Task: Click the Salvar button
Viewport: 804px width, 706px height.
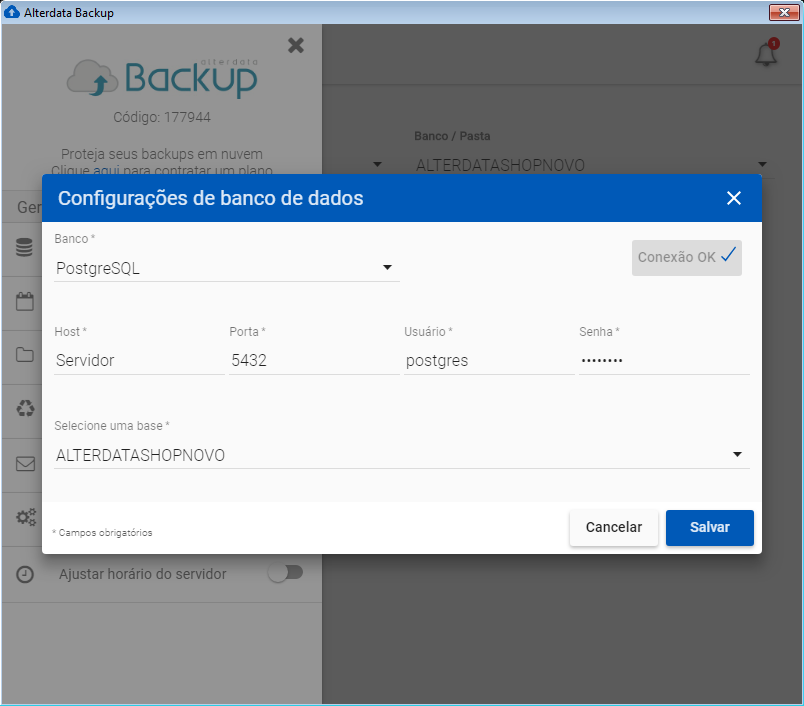Action: [x=709, y=527]
